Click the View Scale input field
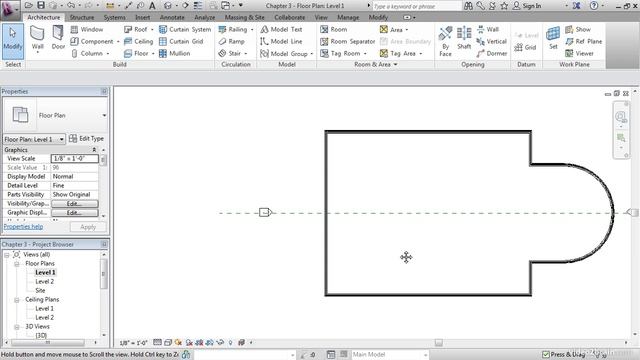The width and height of the screenshot is (640, 360). coord(75,158)
